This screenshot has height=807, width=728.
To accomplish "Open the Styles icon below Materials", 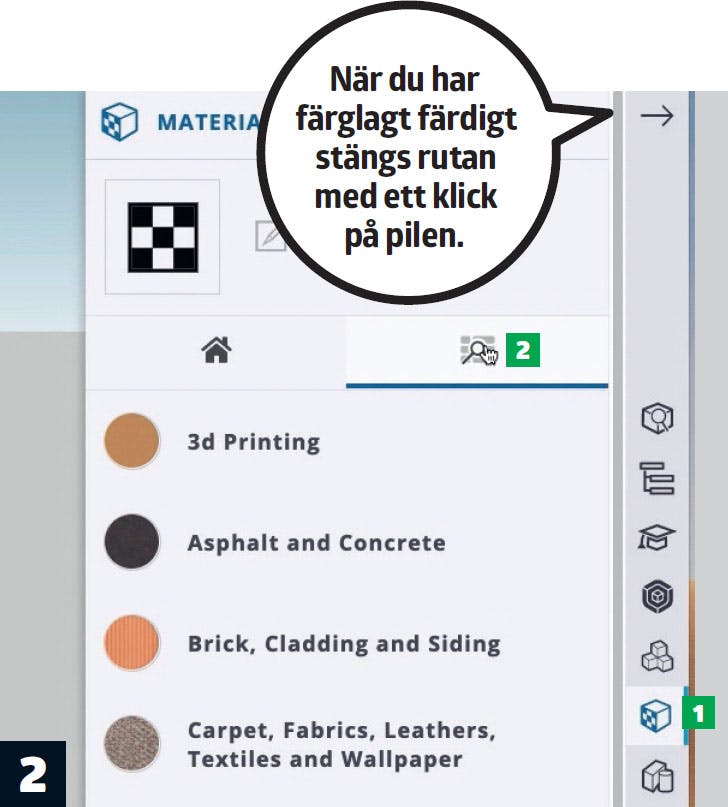I will pyautogui.click(x=657, y=775).
